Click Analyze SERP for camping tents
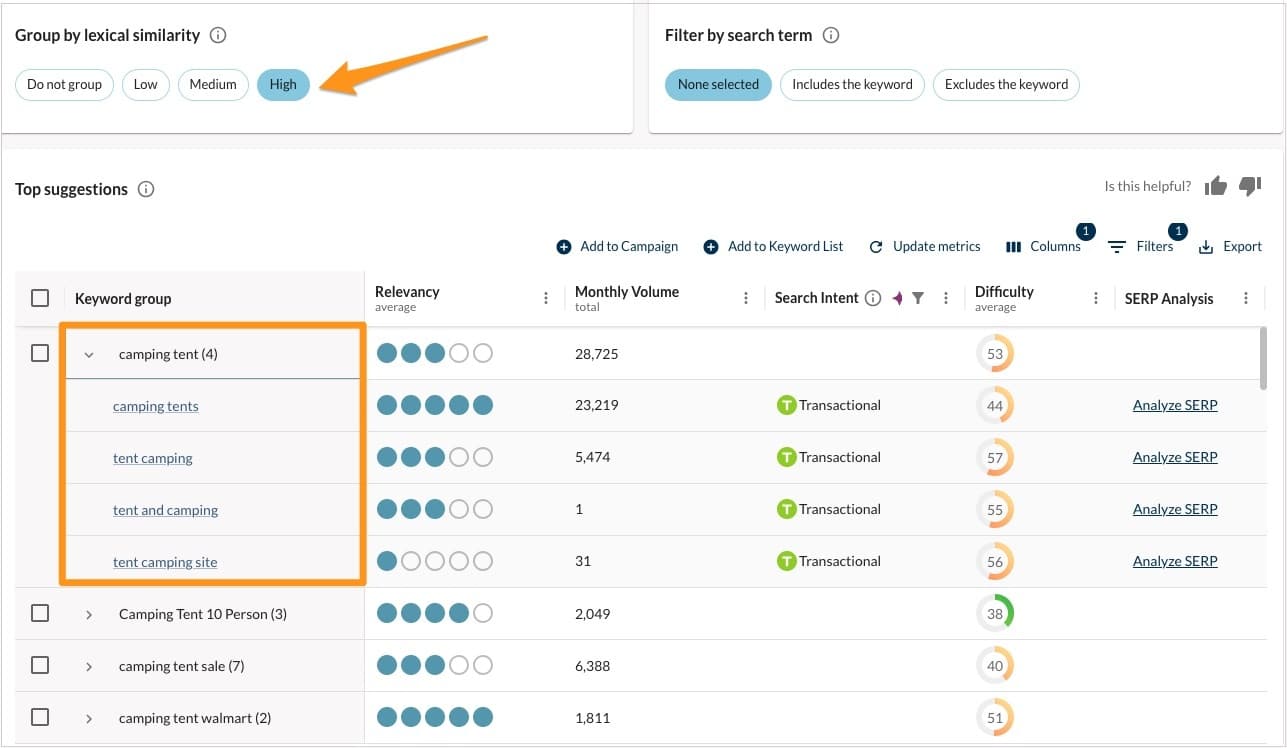This screenshot has width=1287, height=748. tap(1175, 405)
